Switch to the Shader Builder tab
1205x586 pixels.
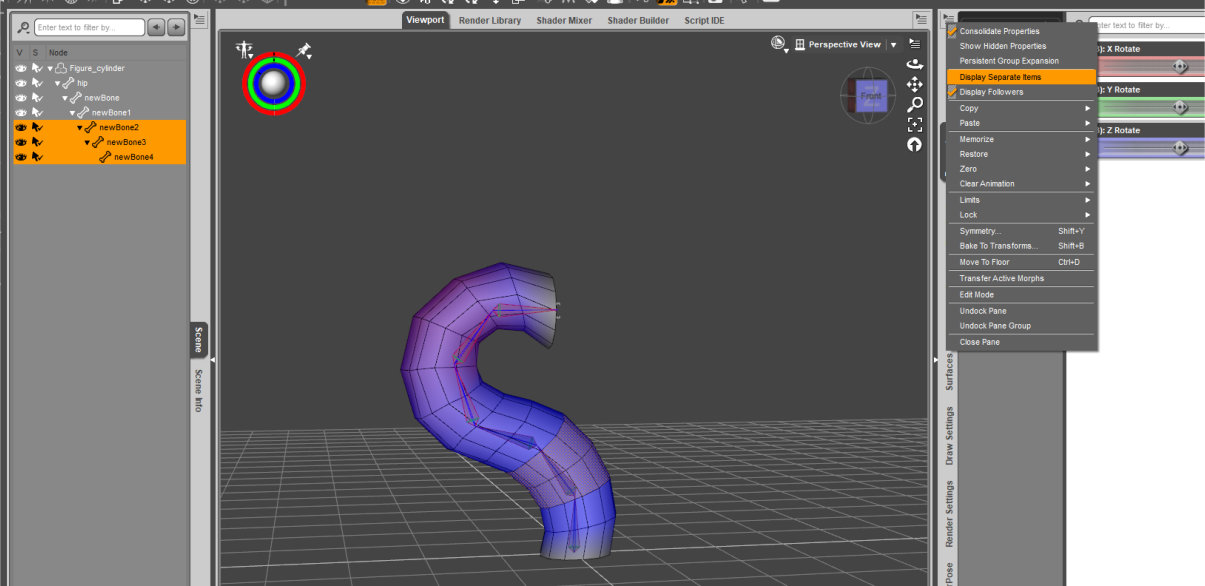click(638, 20)
